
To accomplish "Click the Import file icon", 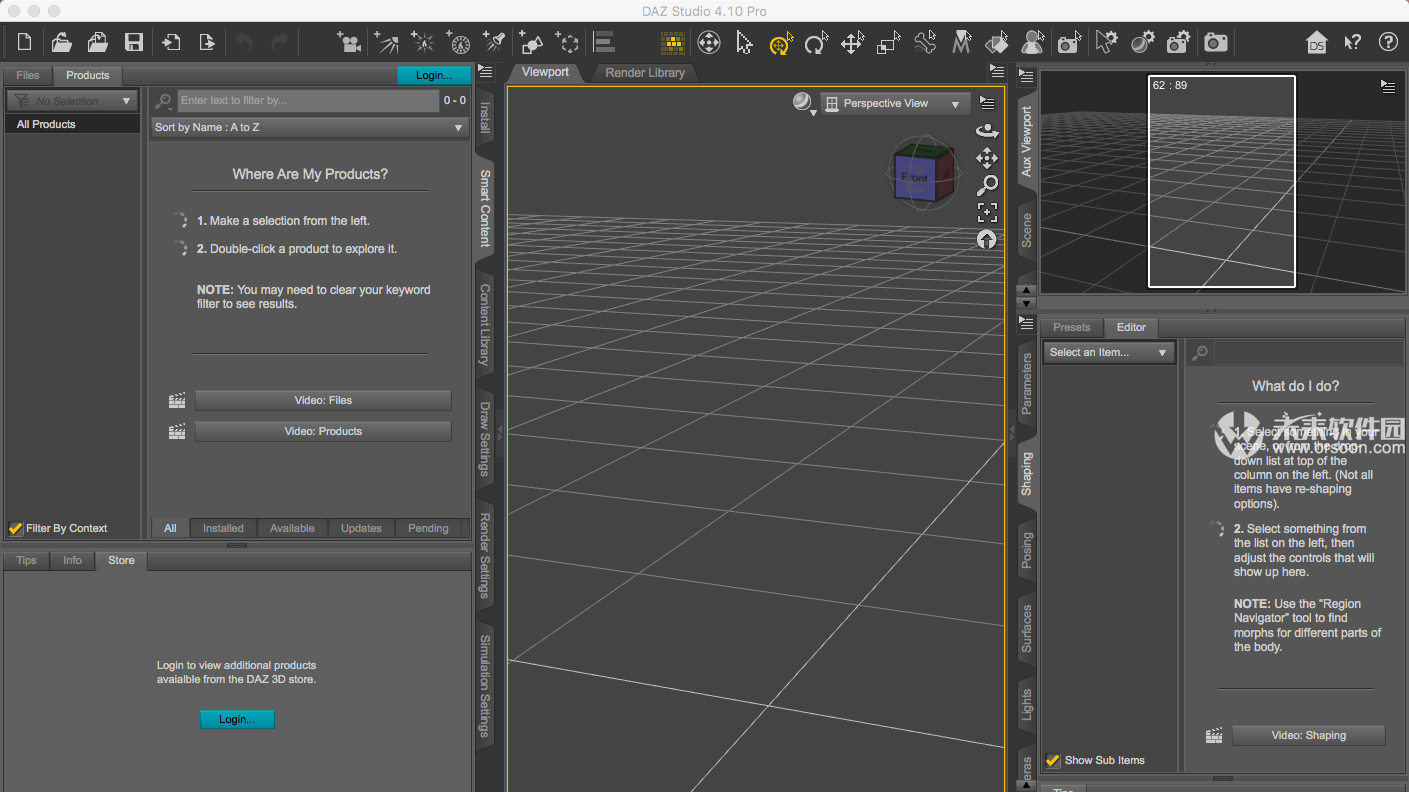I will tap(171, 42).
